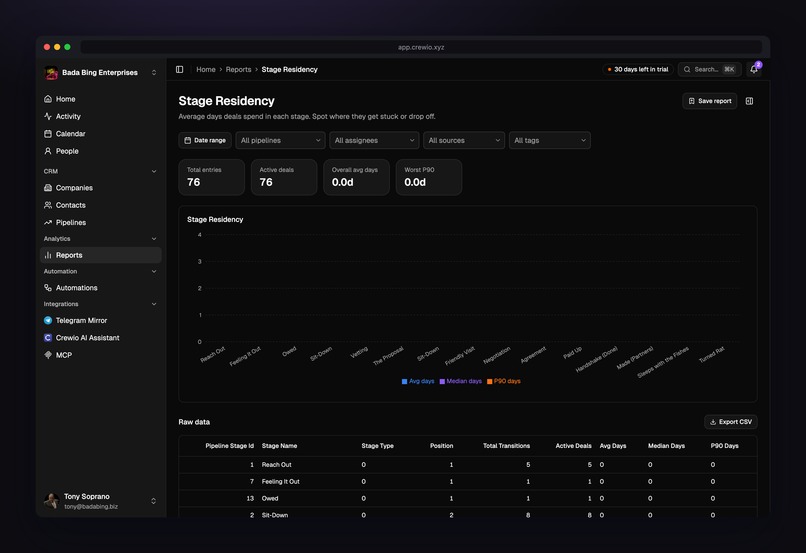Sort by Active Deals column

click(x=573, y=446)
